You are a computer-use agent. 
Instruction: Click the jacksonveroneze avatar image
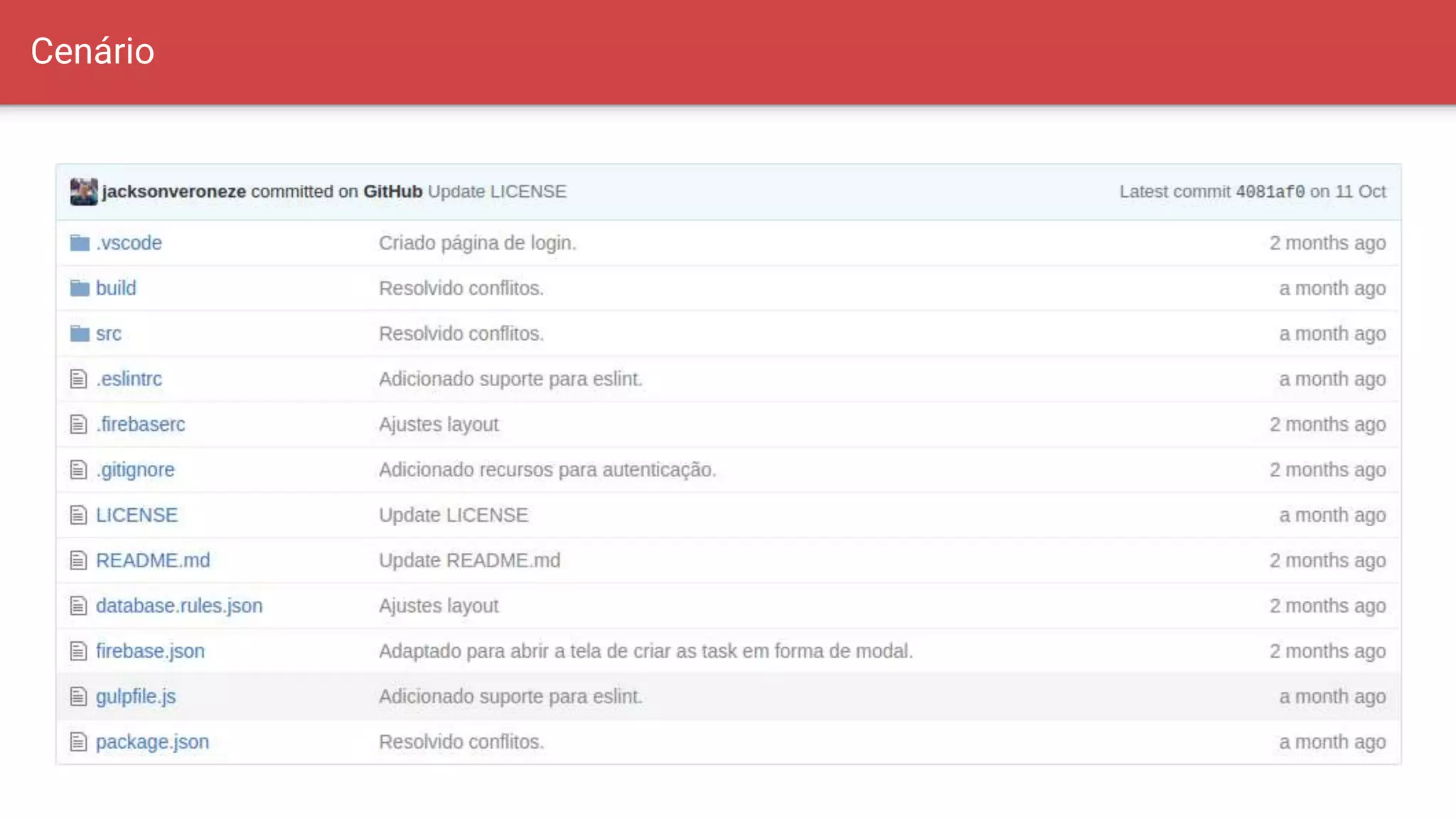coord(83,192)
